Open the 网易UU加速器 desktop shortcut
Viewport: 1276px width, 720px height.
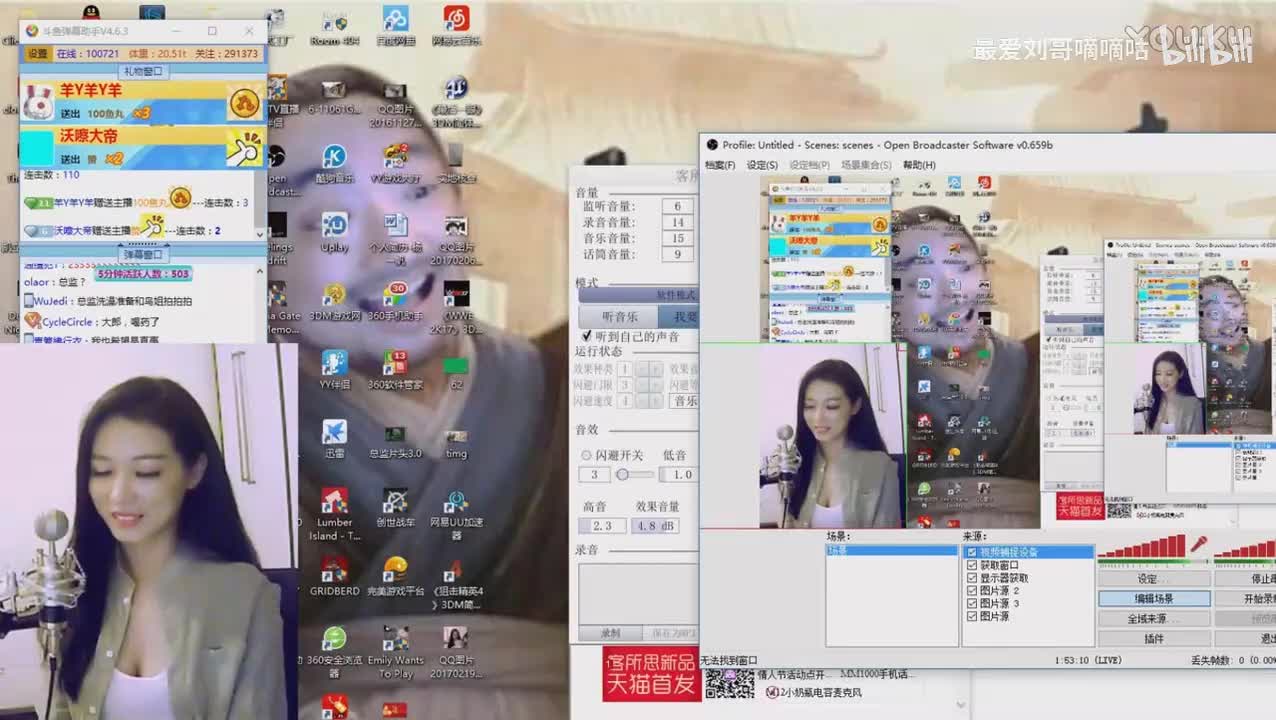pos(457,515)
